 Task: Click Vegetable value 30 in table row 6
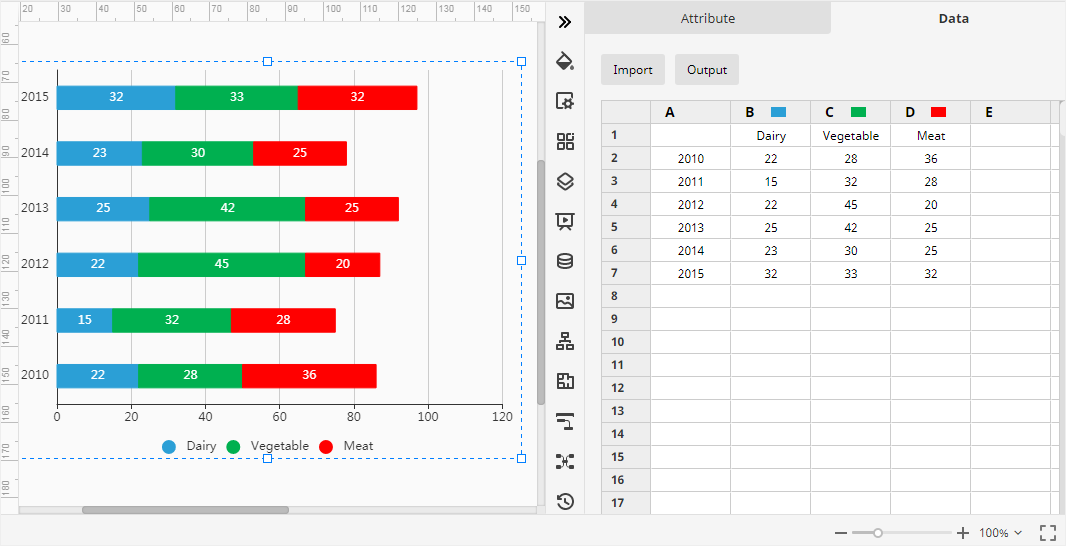[x=850, y=250]
